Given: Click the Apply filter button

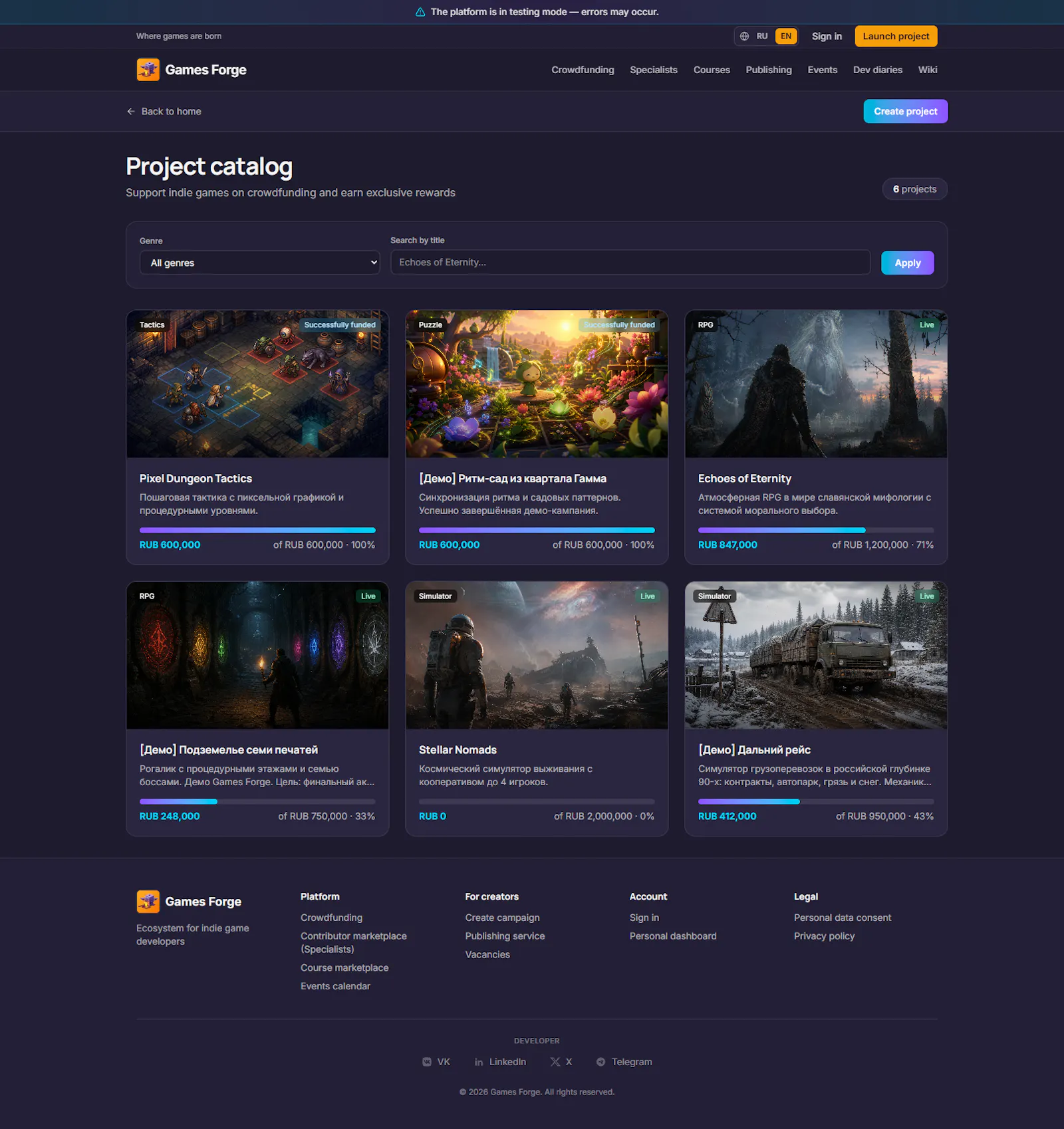Looking at the screenshot, I should pos(908,263).
